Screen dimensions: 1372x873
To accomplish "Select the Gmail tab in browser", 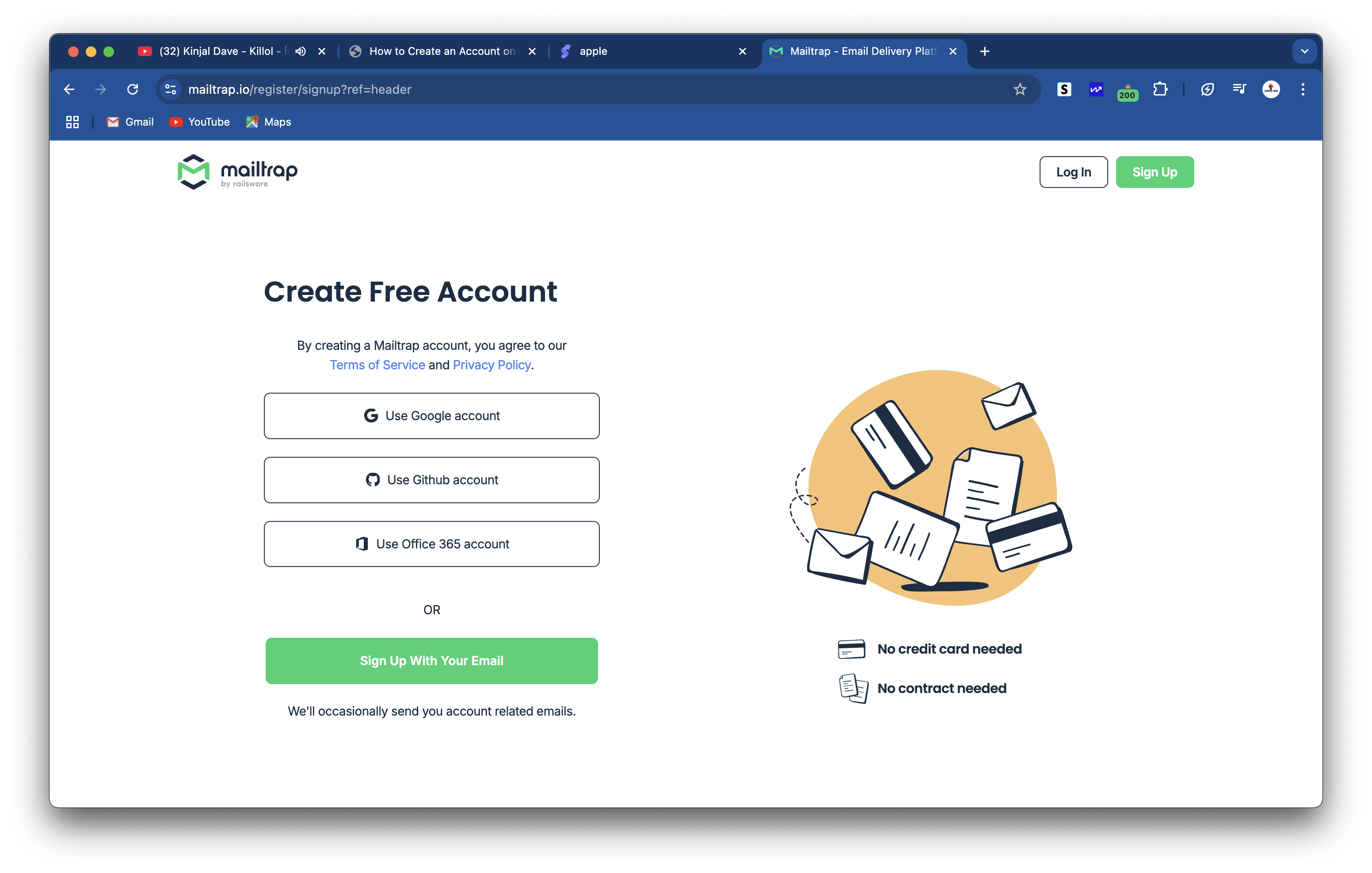I will (130, 122).
